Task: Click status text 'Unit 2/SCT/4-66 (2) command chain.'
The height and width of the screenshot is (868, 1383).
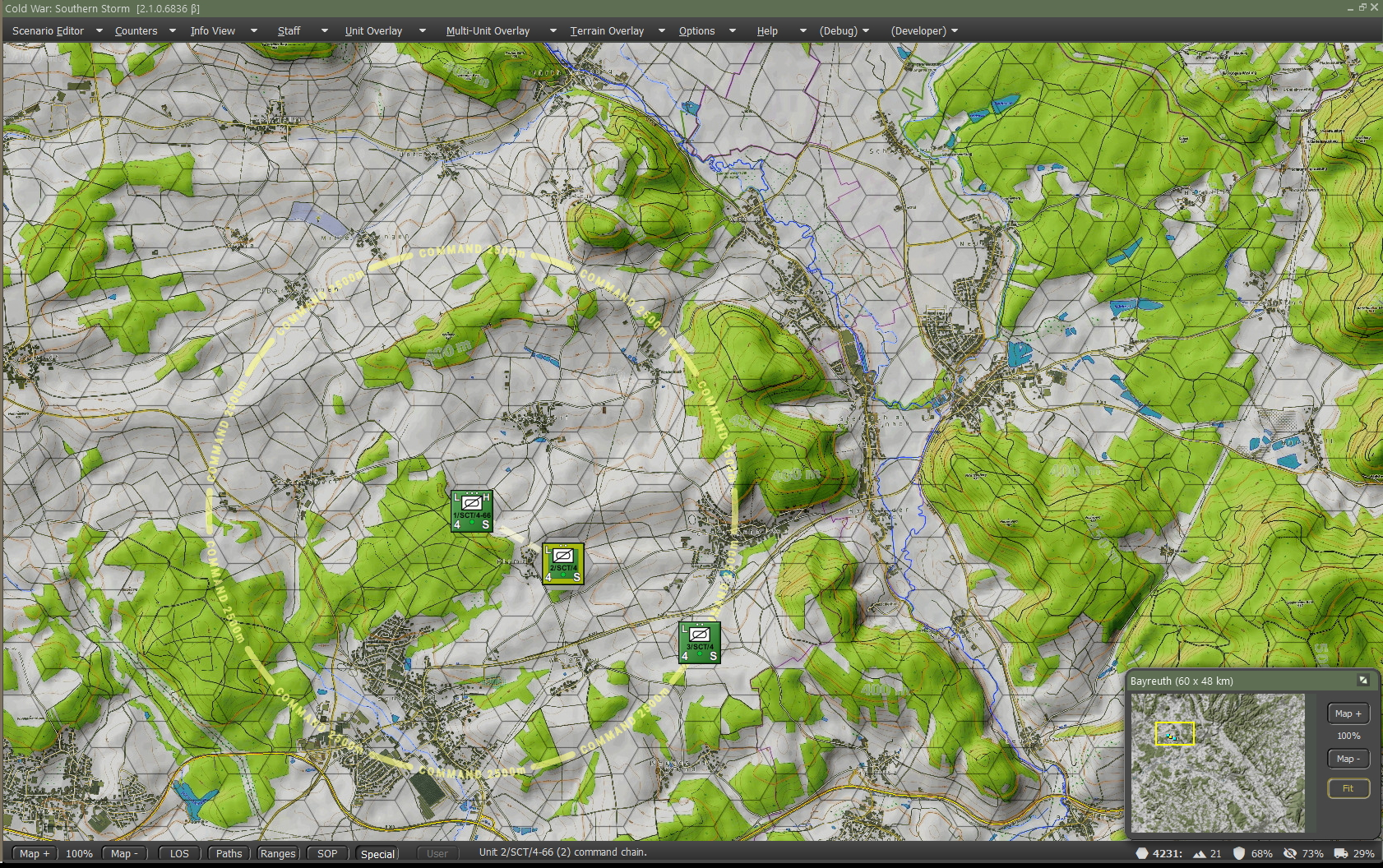Action: tap(563, 852)
